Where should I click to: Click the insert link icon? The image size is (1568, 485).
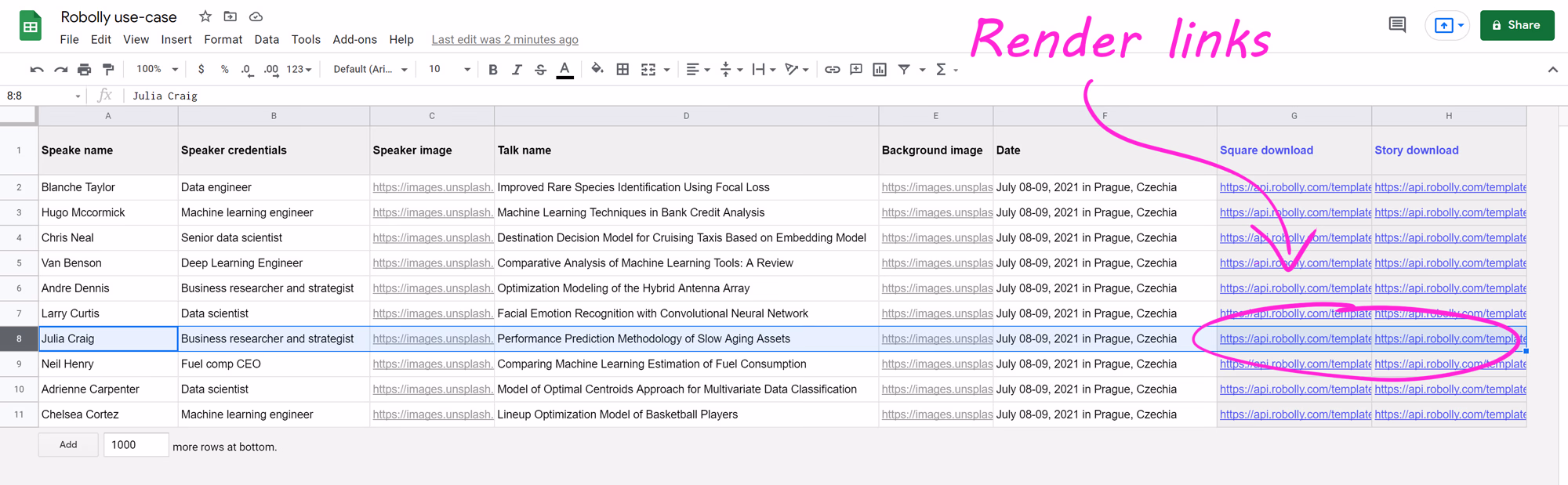832,70
